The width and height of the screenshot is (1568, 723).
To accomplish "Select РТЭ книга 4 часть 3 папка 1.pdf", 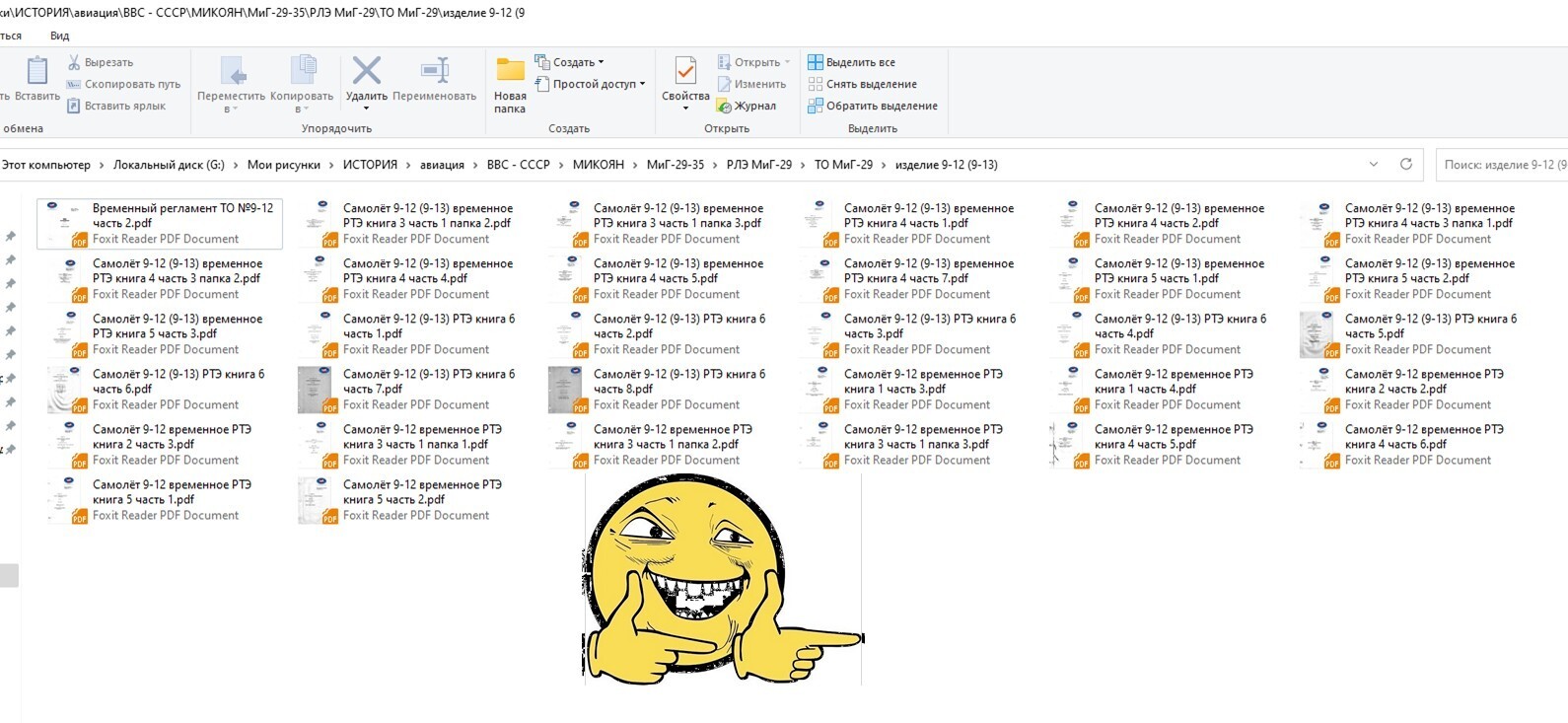I will click(1413, 224).
